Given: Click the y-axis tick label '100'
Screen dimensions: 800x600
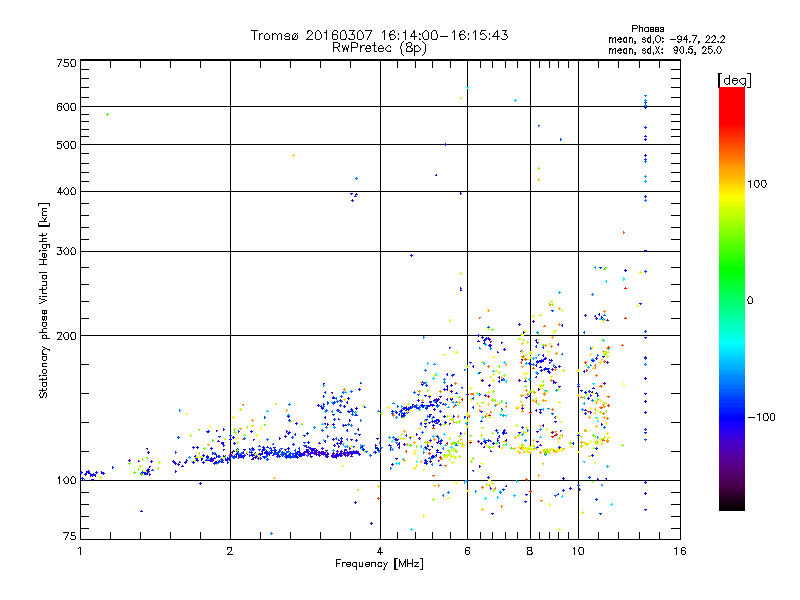Looking at the screenshot, I should click(67, 480).
